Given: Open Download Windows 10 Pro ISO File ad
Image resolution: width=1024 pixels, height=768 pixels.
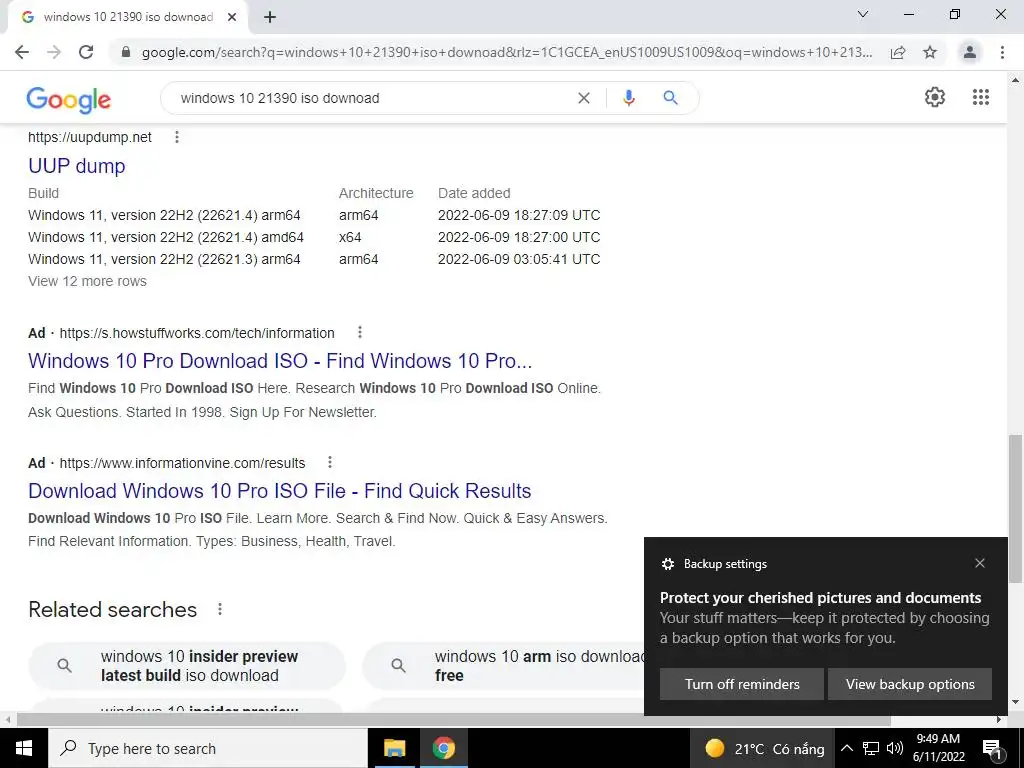Looking at the screenshot, I should [280, 491].
